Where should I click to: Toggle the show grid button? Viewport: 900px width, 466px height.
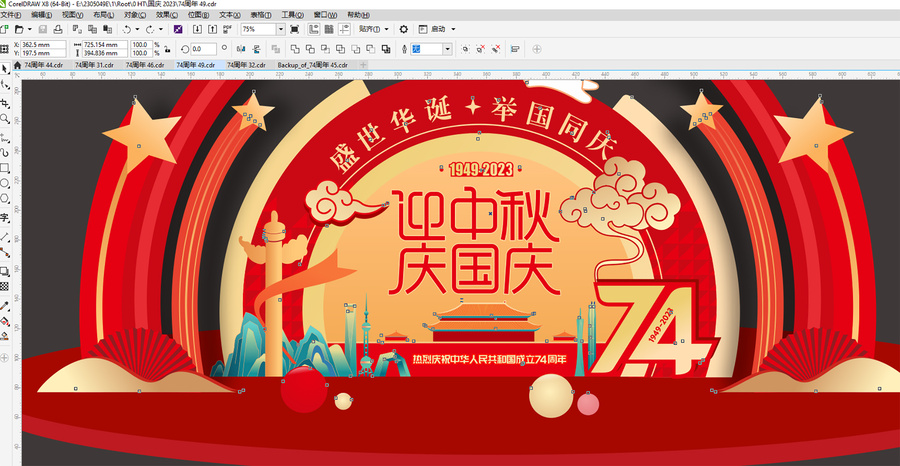(x=329, y=29)
